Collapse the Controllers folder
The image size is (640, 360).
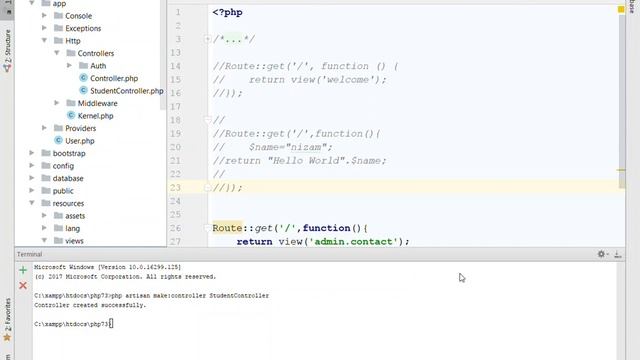coord(57,53)
